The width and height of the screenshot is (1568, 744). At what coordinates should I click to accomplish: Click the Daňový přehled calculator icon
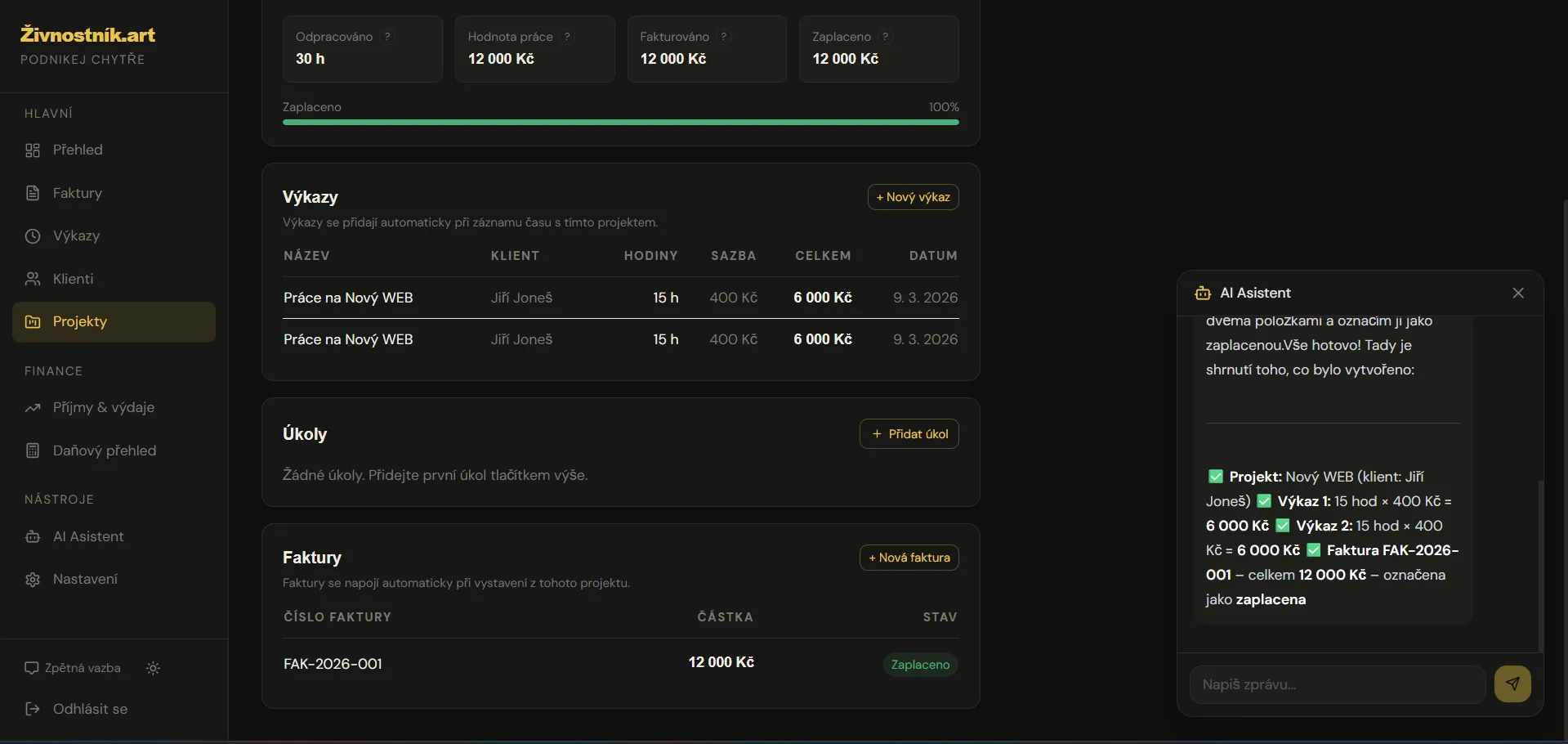33,451
